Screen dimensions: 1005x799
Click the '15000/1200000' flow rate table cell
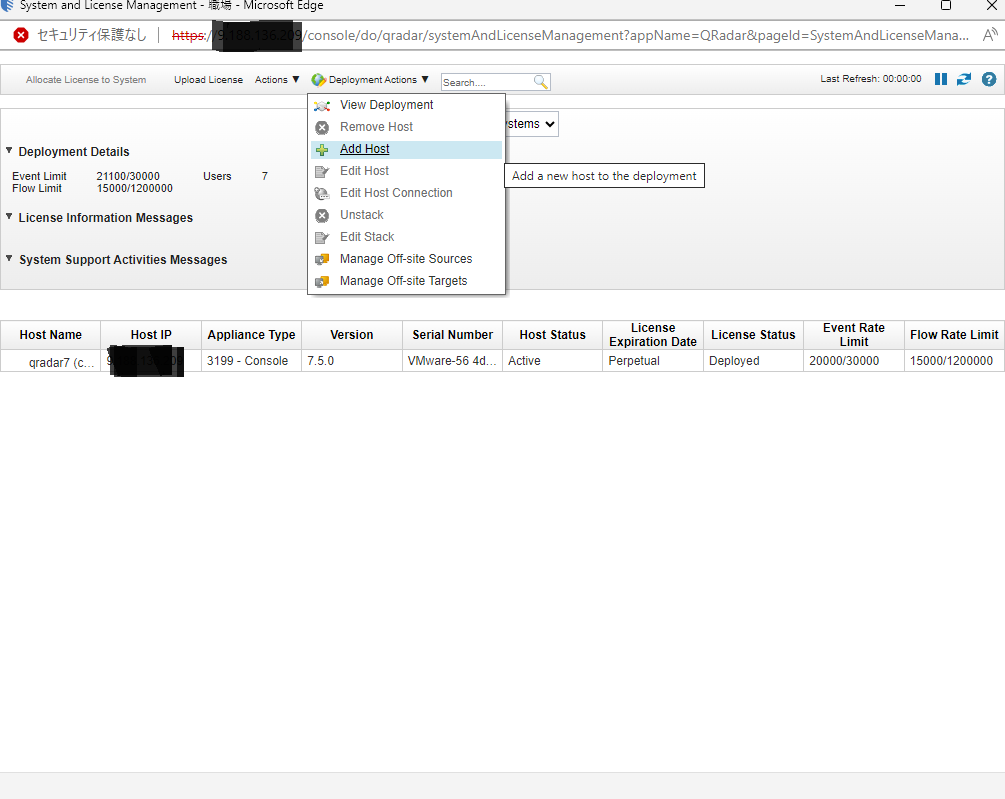(954, 361)
